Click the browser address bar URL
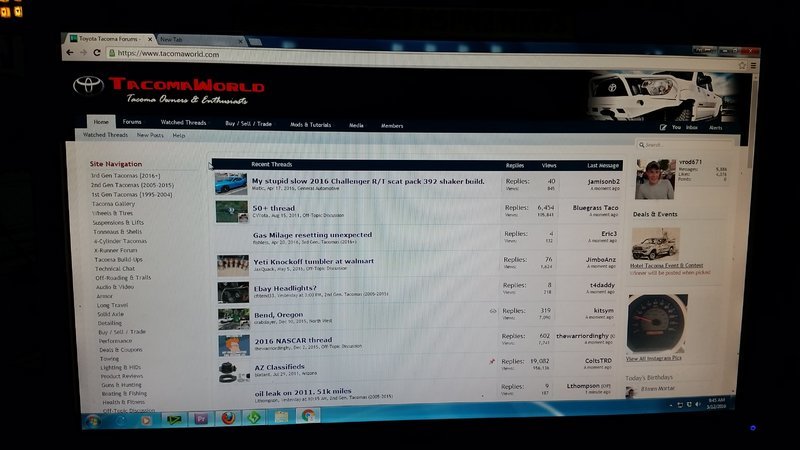Image resolution: width=800 pixels, height=450 pixels. (x=168, y=54)
